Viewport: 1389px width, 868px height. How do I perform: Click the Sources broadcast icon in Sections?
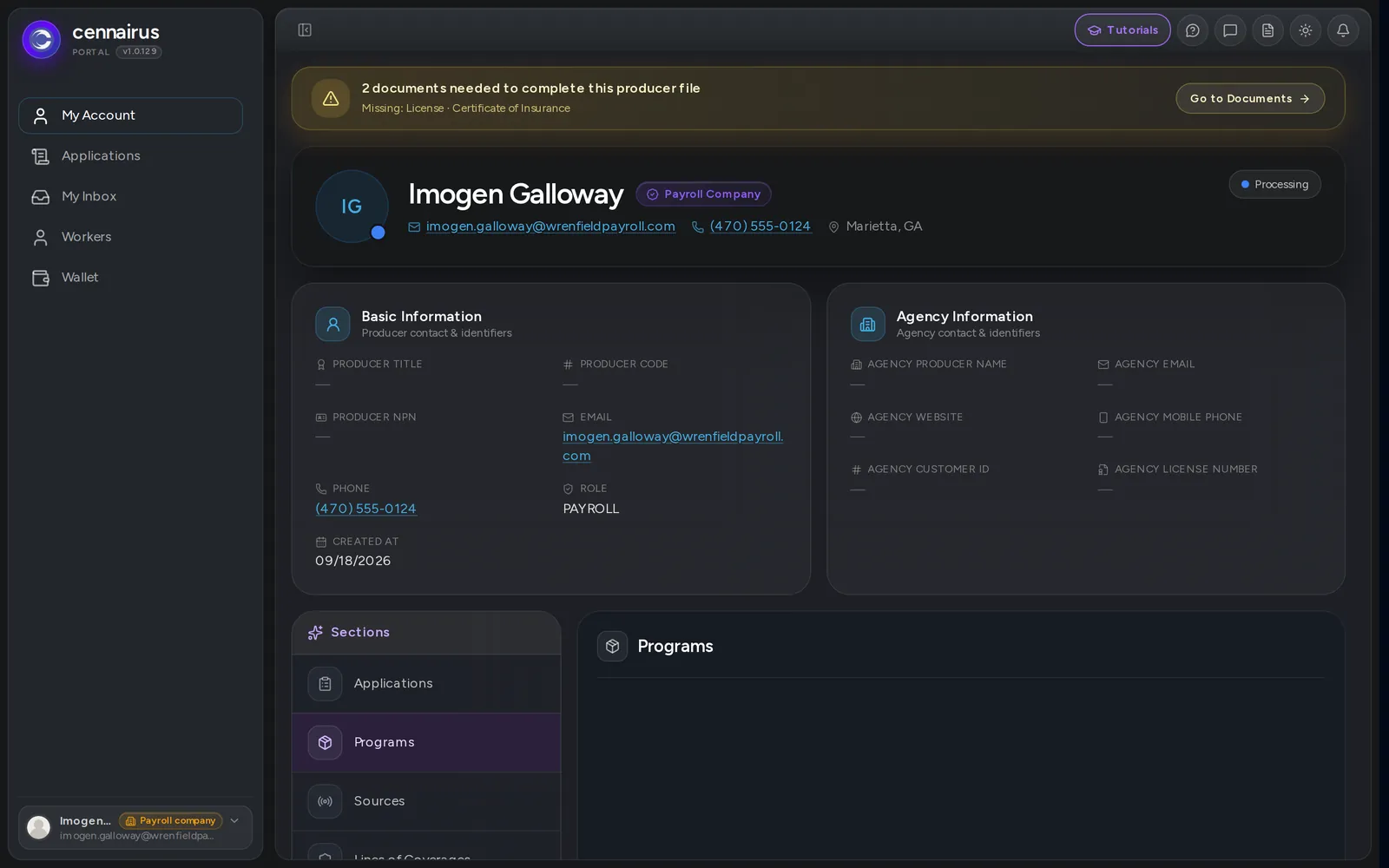coord(325,801)
